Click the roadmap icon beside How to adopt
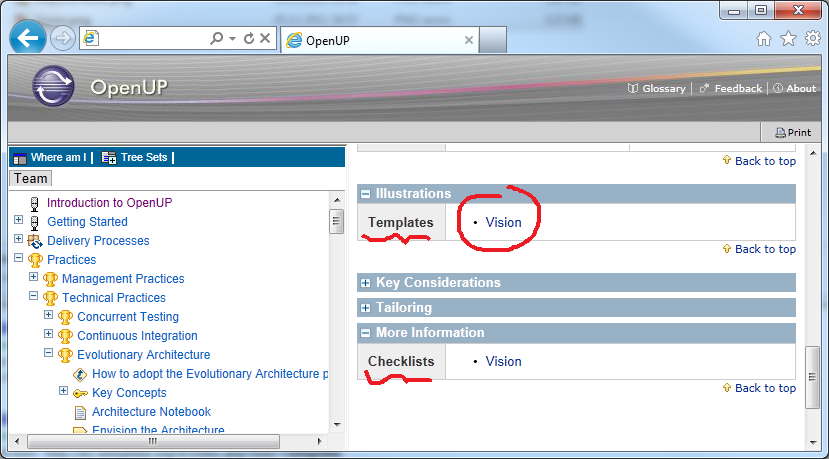 click(x=80, y=374)
